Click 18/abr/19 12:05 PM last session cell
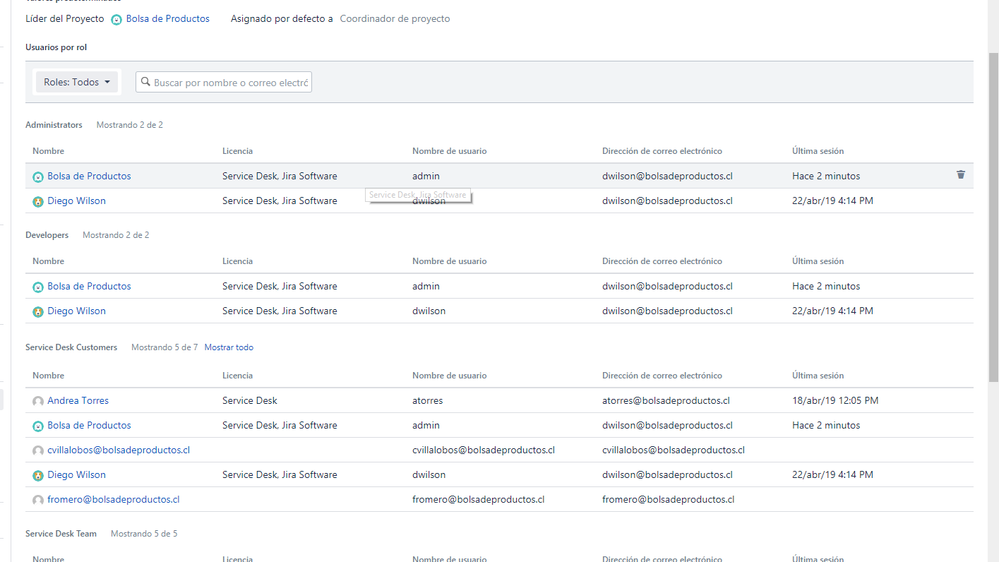The height and width of the screenshot is (562, 999). (835, 400)
